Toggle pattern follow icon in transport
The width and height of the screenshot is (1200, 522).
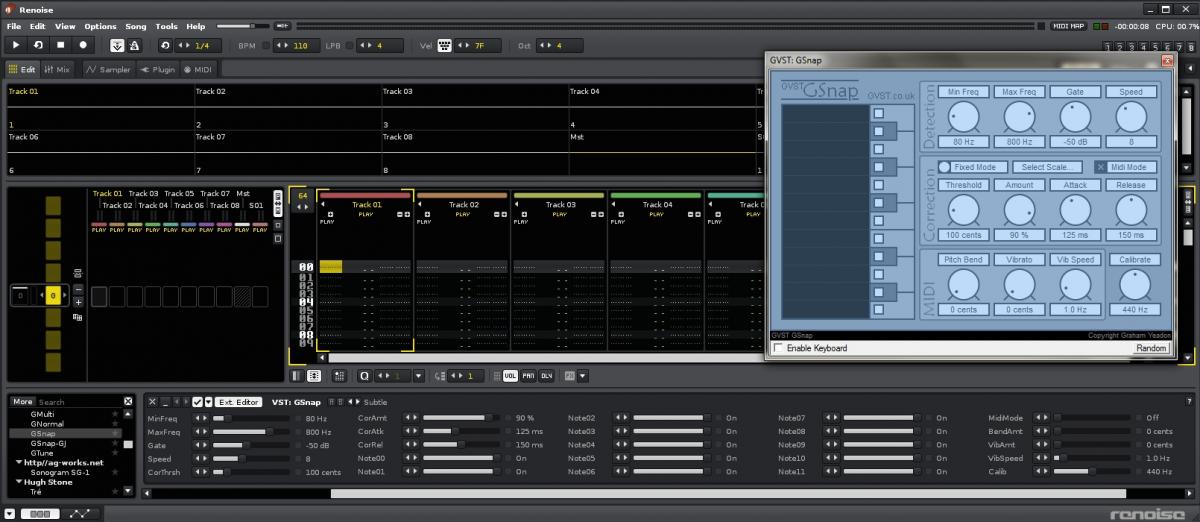click(x=117, y=45)
